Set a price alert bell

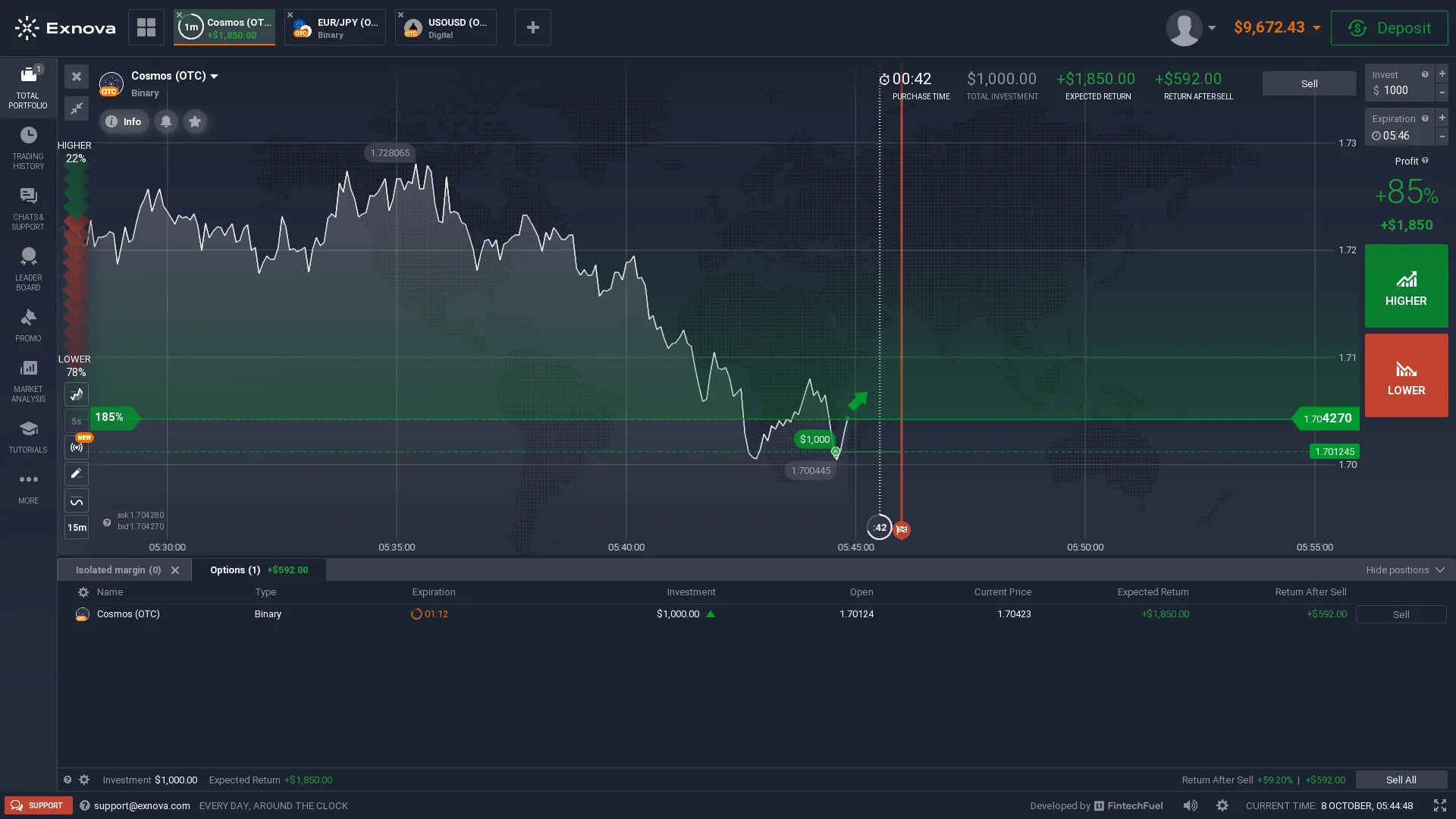[x=166, y=121]
